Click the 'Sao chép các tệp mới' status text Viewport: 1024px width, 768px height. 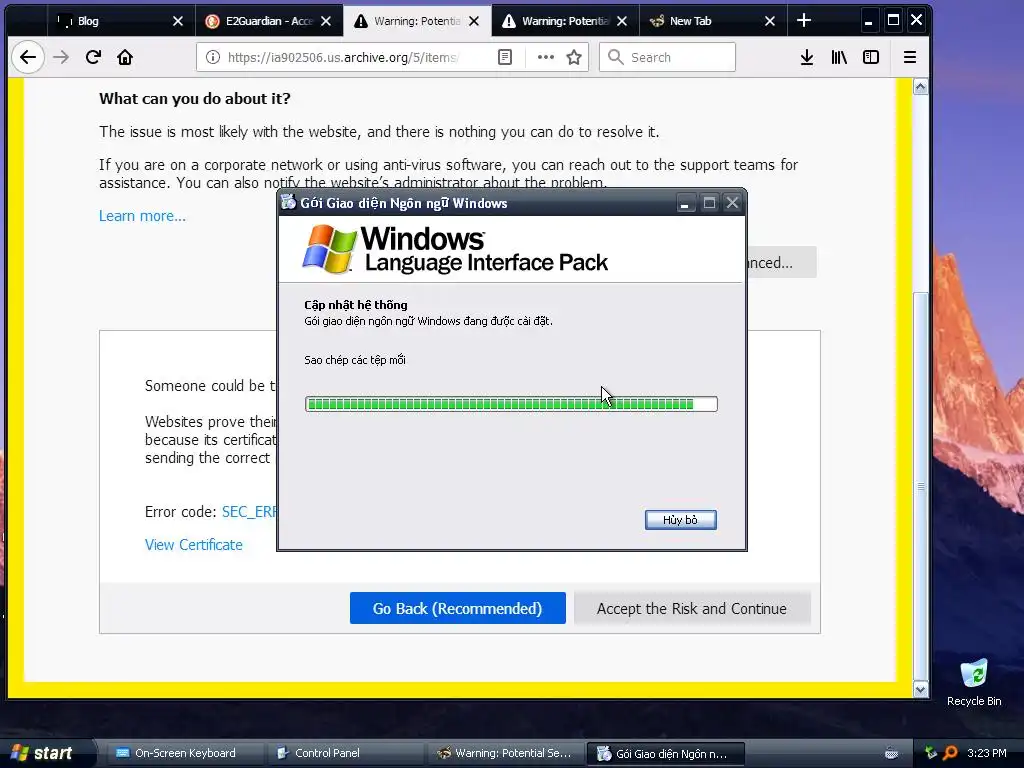pos(355,360)
